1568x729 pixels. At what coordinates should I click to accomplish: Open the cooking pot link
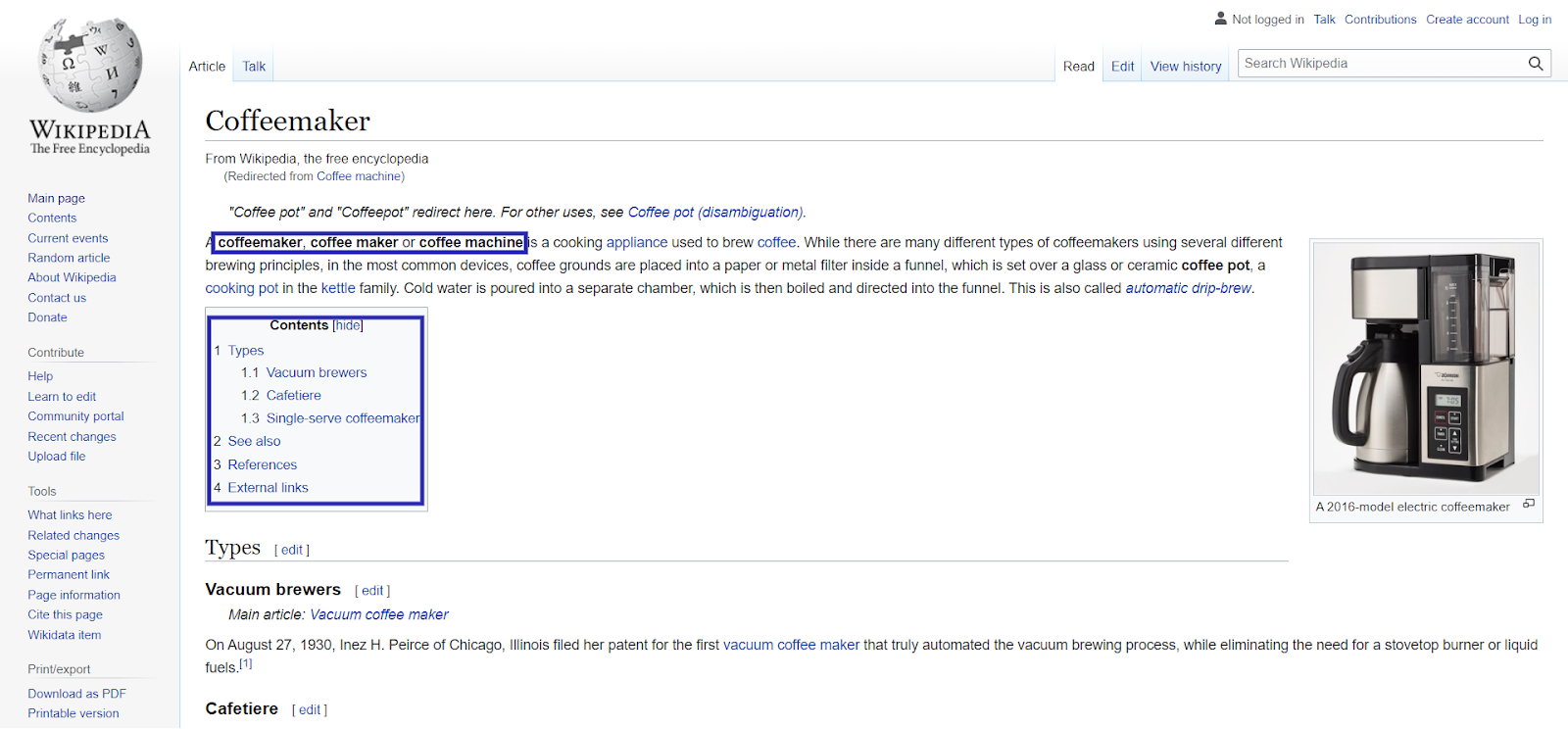242,289
